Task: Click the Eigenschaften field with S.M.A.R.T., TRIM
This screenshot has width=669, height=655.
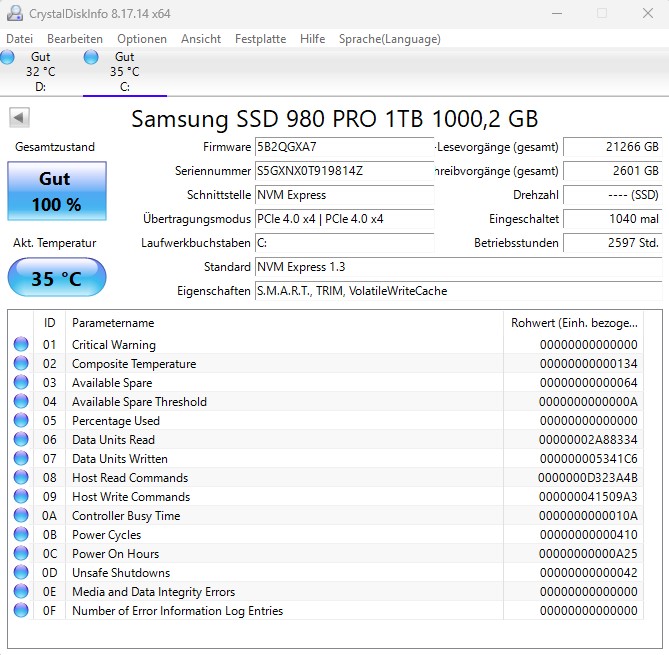Action: 459,291
